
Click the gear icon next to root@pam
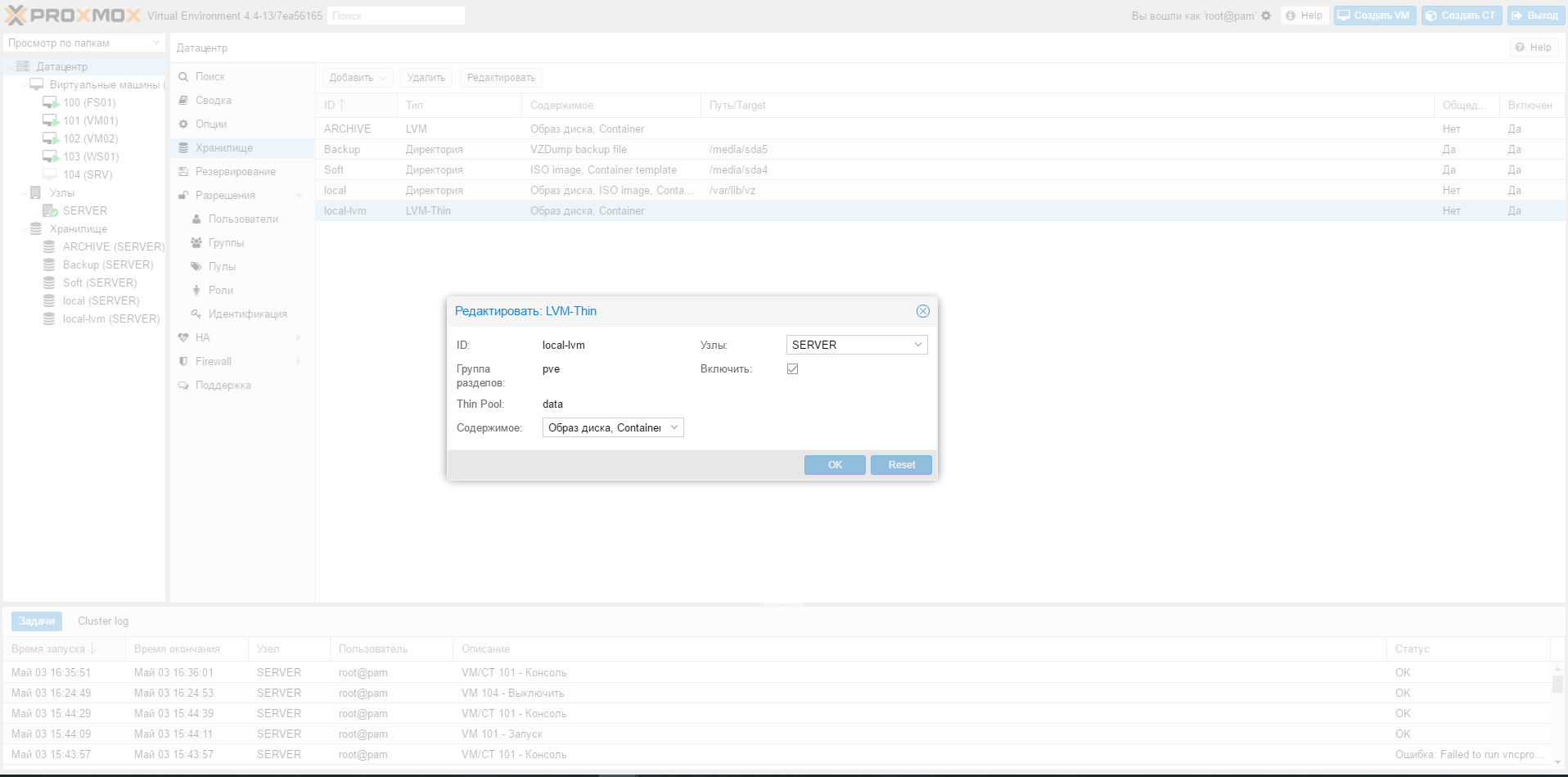pos(1266,16)
